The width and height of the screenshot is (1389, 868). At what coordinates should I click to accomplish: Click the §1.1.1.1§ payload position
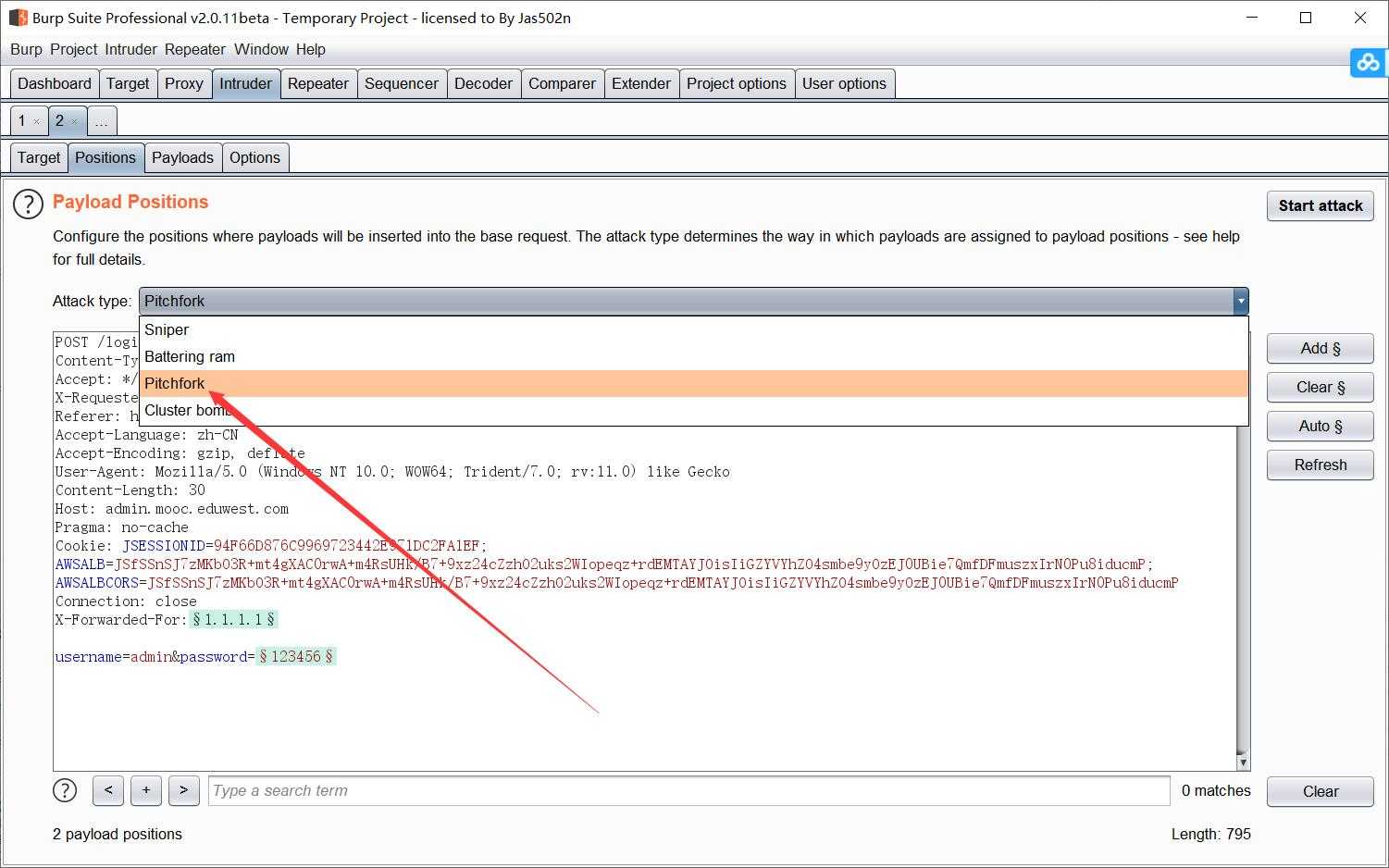[233, 620]
